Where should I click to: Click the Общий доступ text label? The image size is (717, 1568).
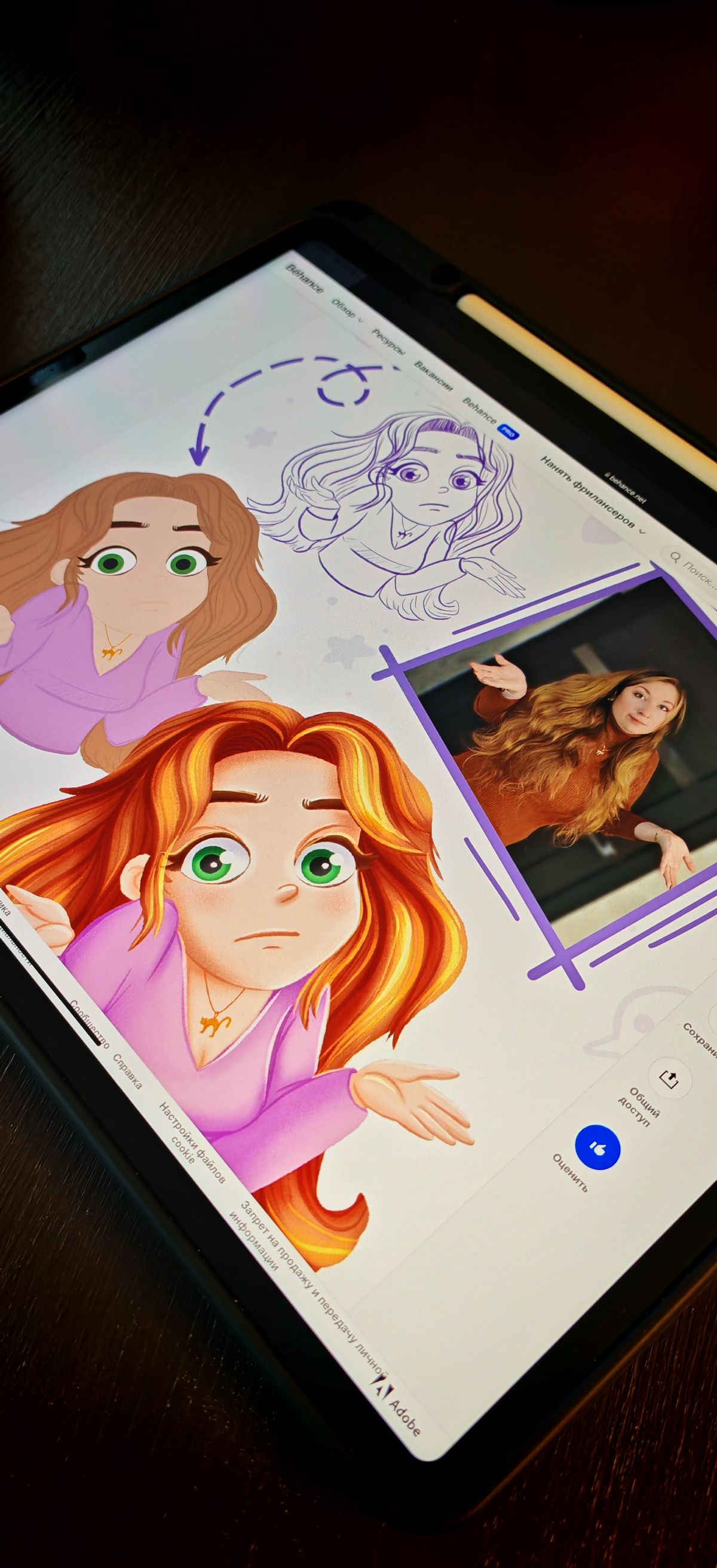point(639,1107)
